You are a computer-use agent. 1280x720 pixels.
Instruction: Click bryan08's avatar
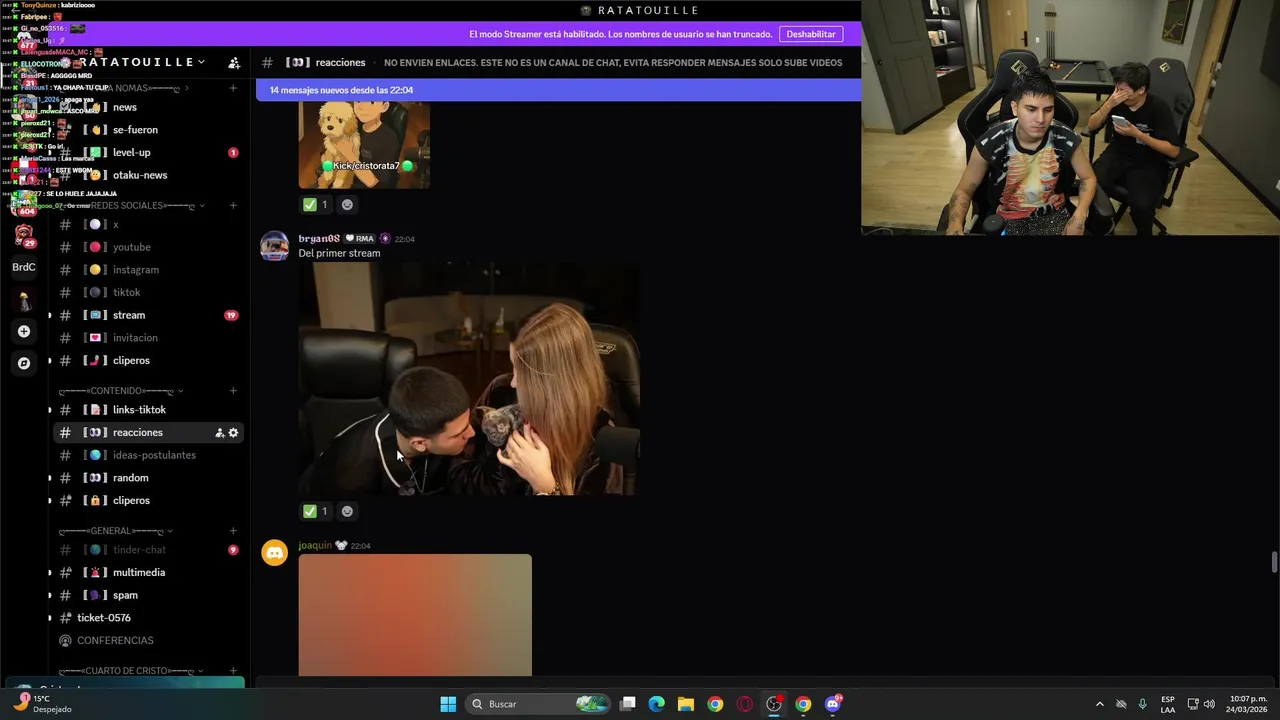tap(274, 246)
